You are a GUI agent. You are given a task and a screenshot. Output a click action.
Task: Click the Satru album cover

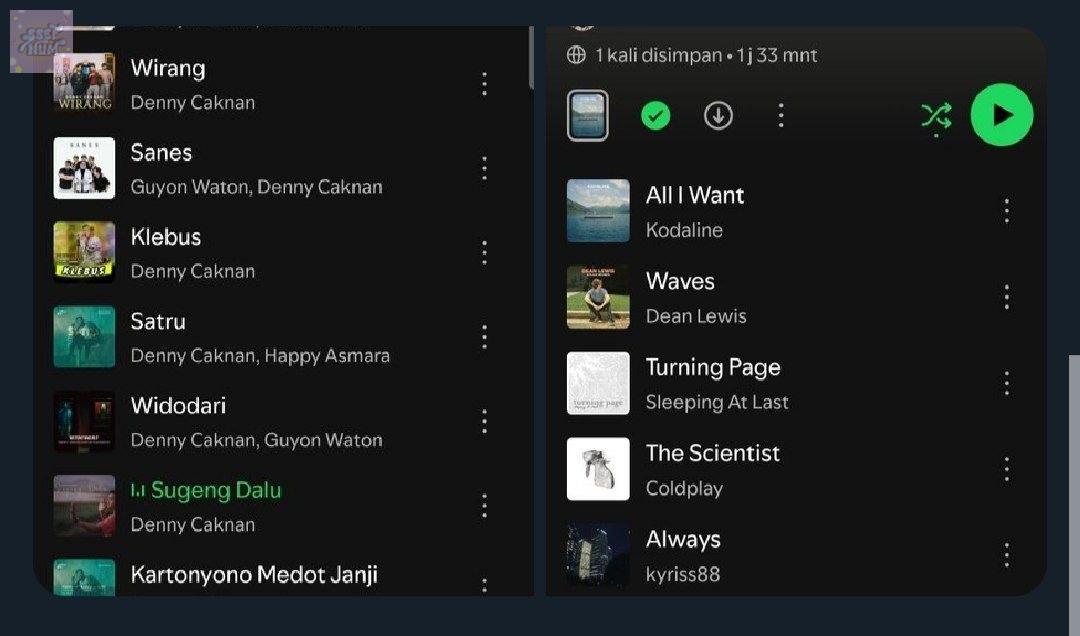[x=84, y=336]
